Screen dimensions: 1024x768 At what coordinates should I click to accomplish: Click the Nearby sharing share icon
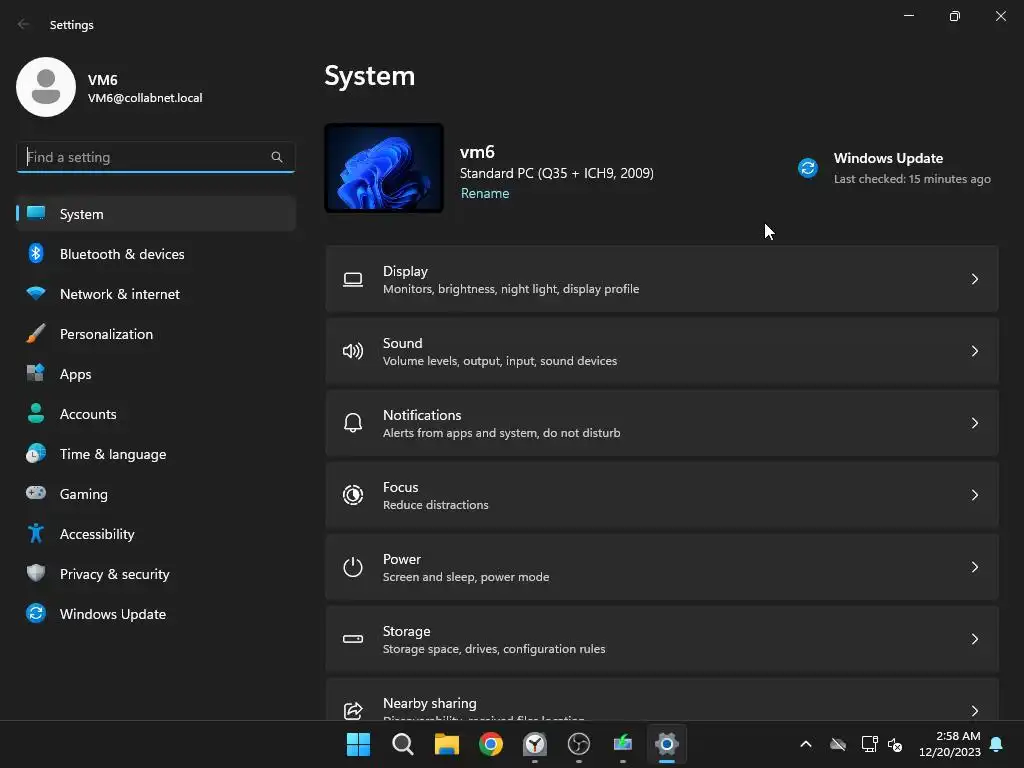[x=353, y=710]
